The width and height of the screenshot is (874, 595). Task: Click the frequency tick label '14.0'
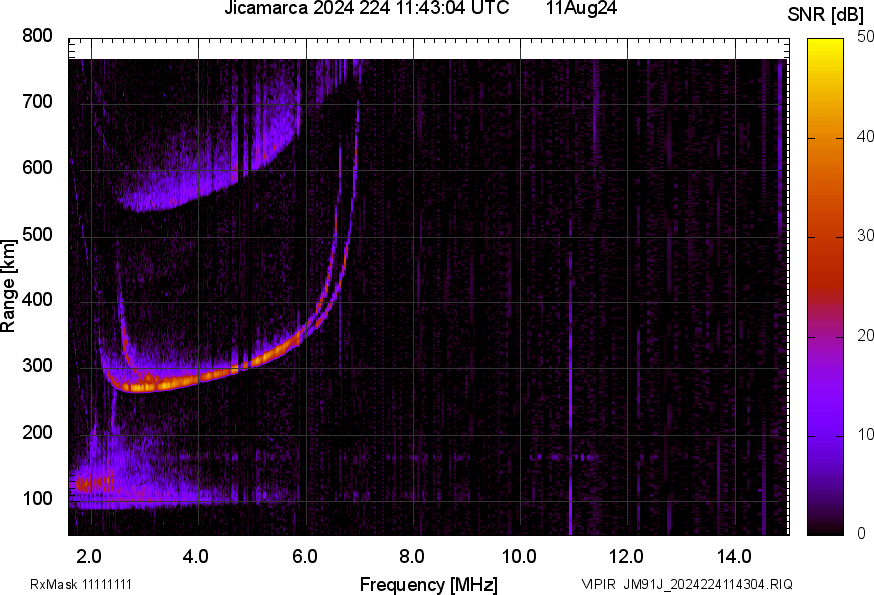734,557
